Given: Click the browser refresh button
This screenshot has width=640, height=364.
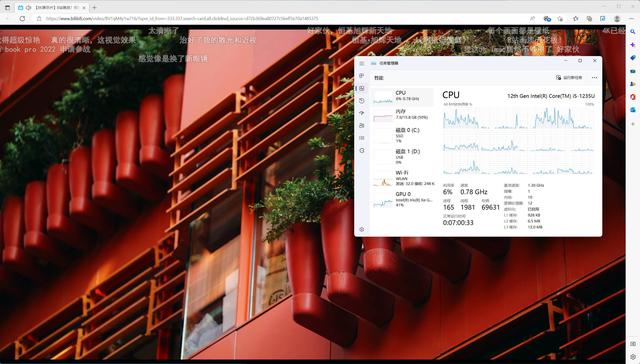Looking at the screenshot, I should click(x=22, y=18).
